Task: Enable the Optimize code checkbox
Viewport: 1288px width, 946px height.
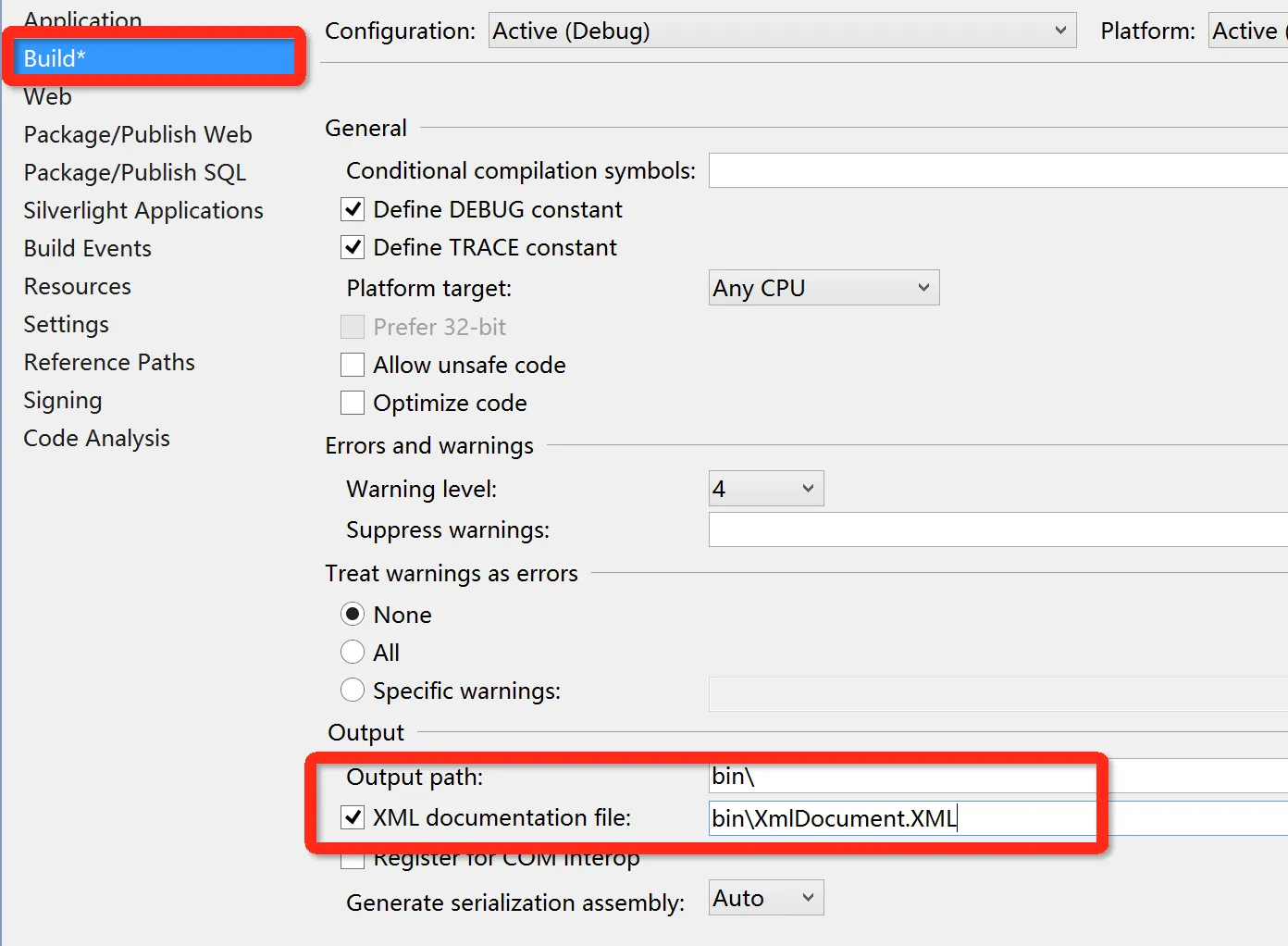Action: [353, 403]
